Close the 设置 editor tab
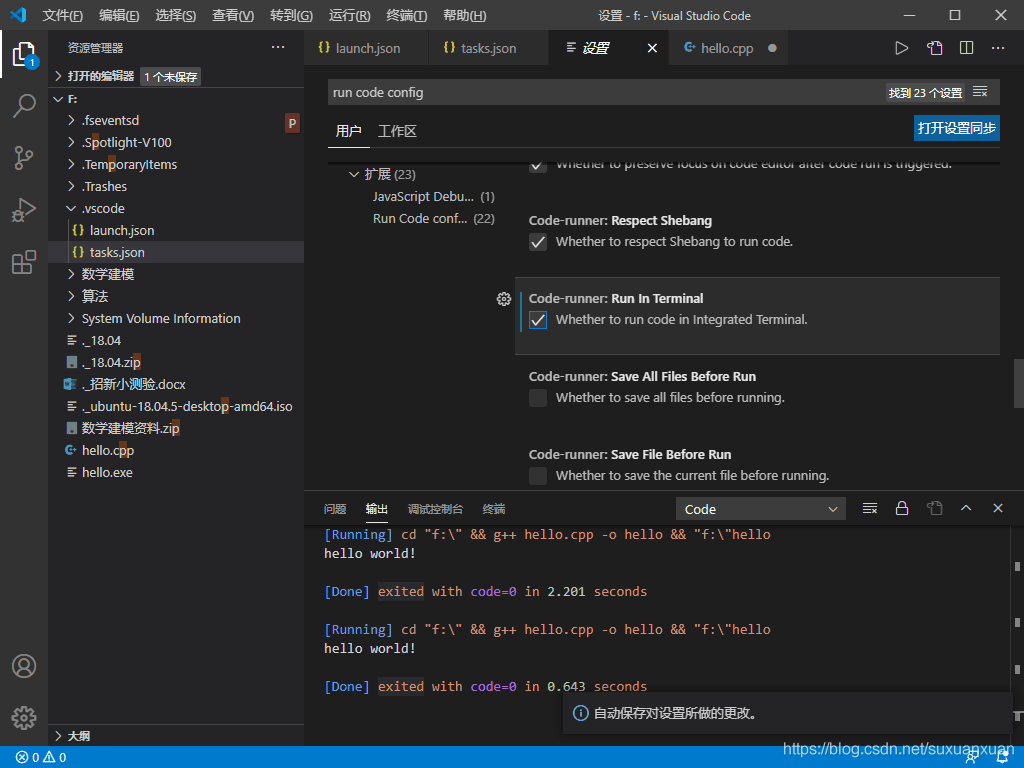 pyautogui.click(x=652, y=48)
